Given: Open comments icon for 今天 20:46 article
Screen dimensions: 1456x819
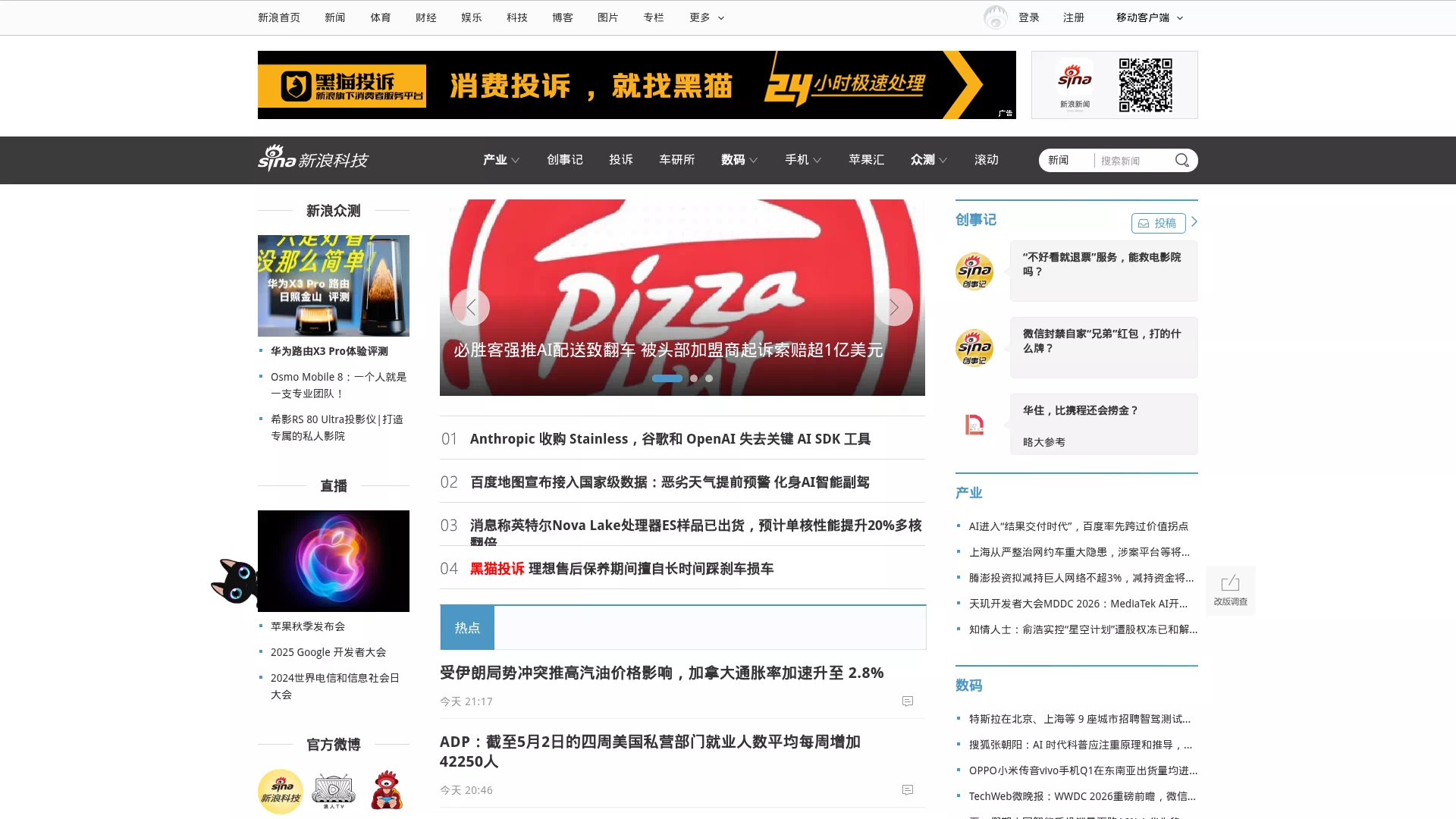Looking at the screenshot, I should 907,790.
